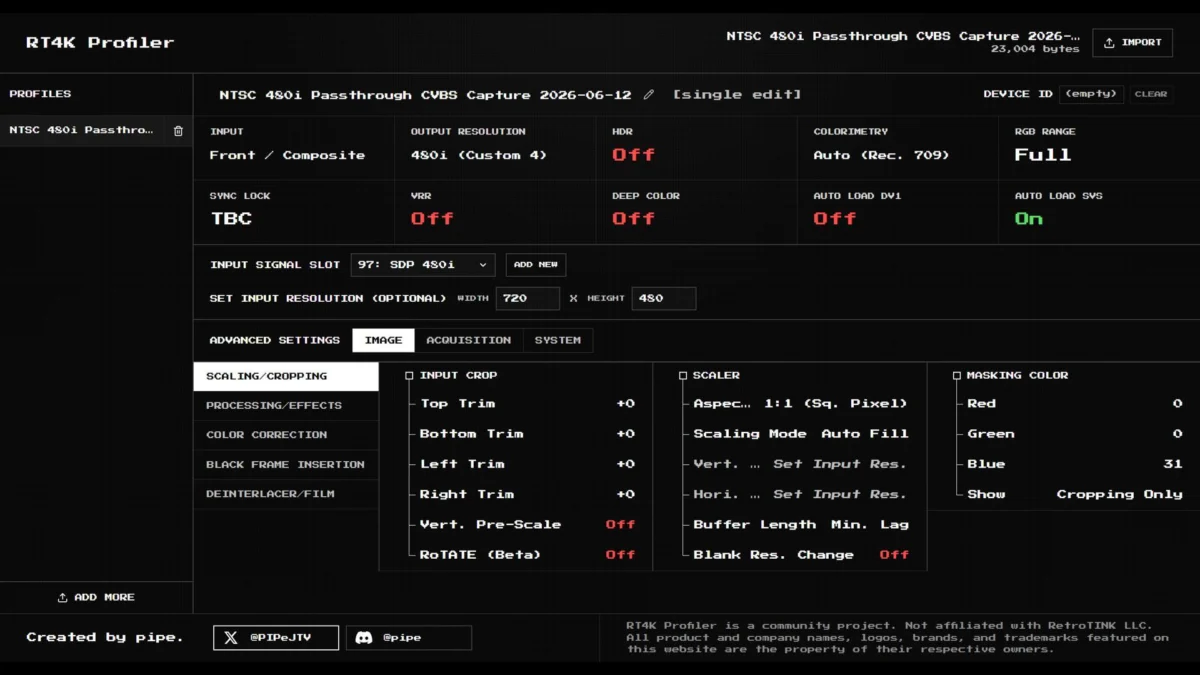Screen dimensions: 1200x675
Task: Select Deinterlacer/Film category
Action: (286, 494)
